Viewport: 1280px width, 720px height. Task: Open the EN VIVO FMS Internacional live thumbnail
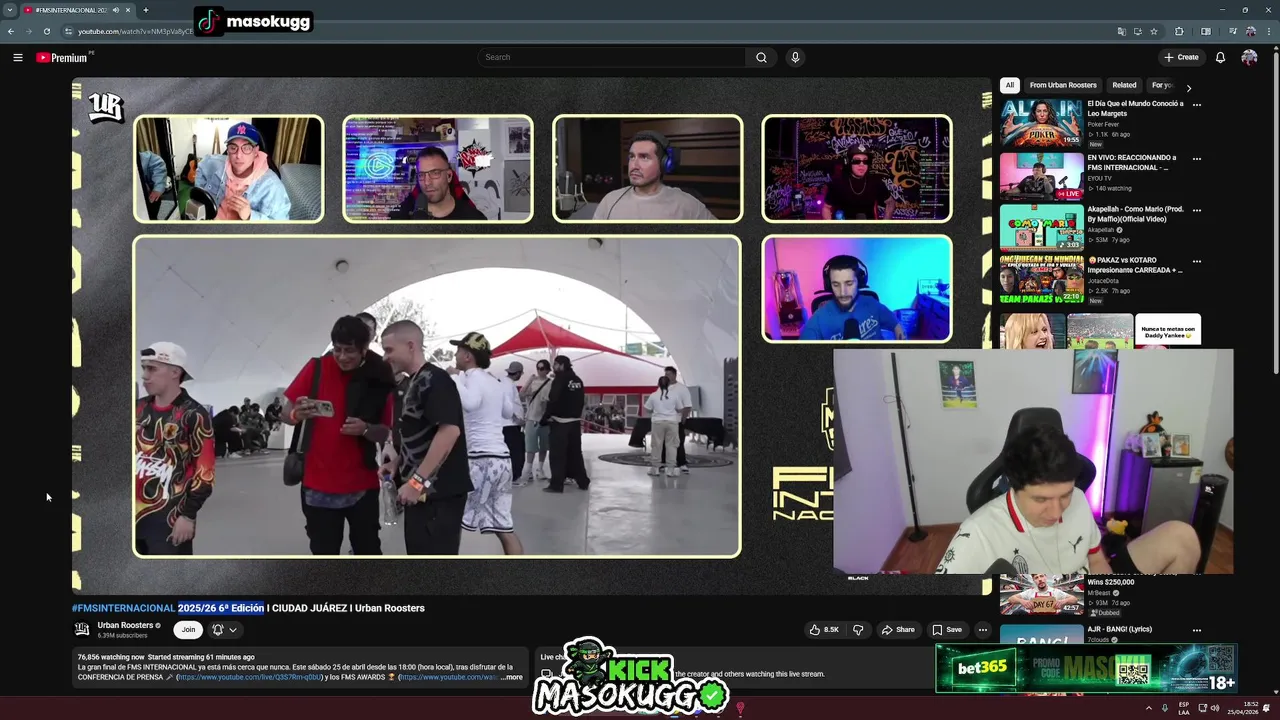(1041, 176)
